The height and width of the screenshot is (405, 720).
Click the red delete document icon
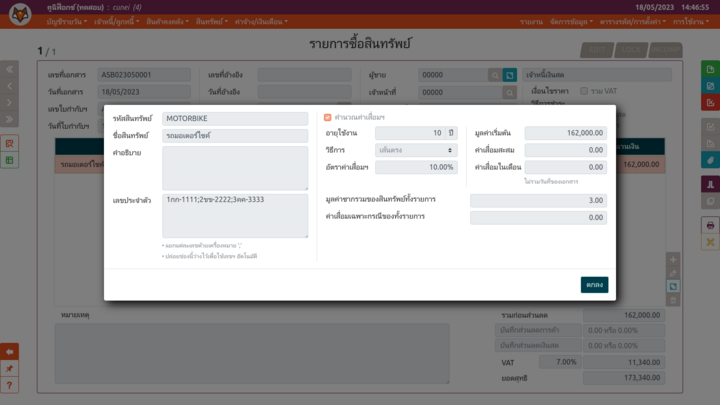(x=710, y=102)
